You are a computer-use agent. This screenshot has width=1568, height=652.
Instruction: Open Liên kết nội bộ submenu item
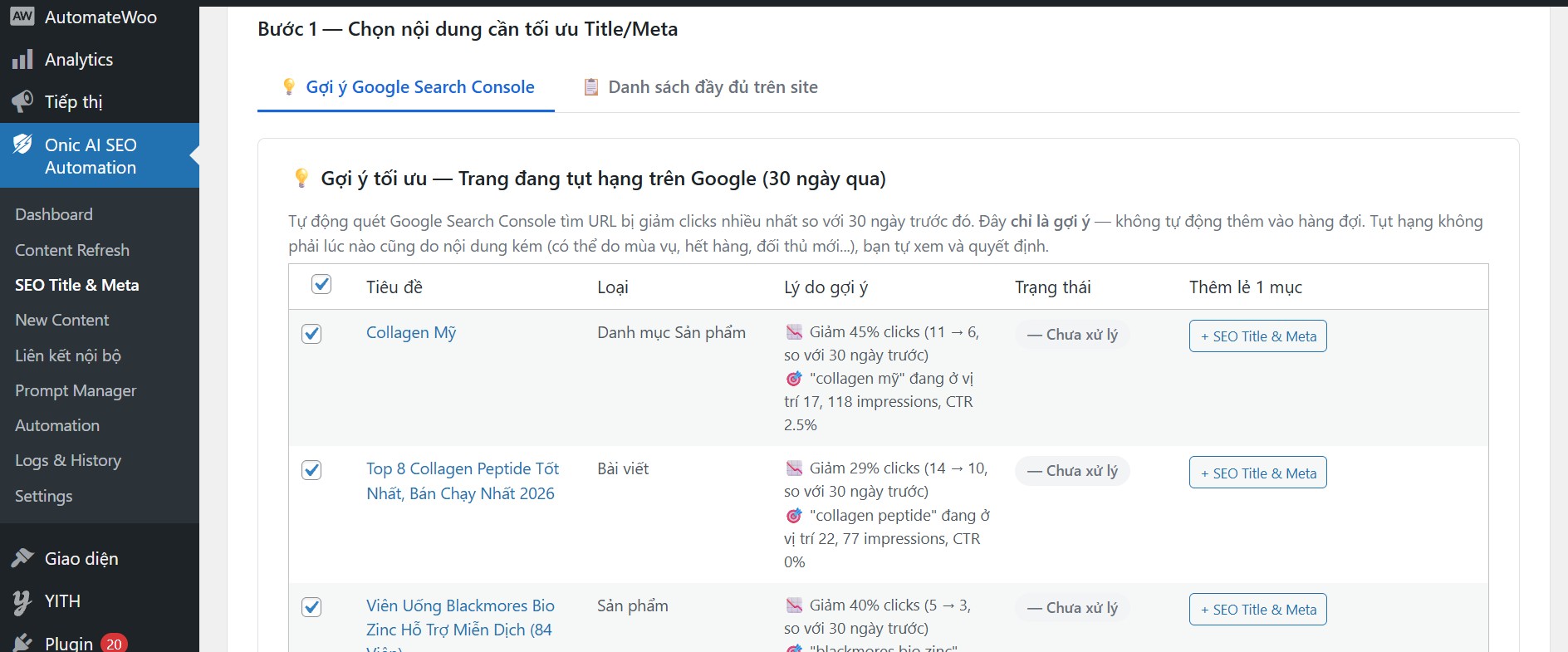(68, 355)
